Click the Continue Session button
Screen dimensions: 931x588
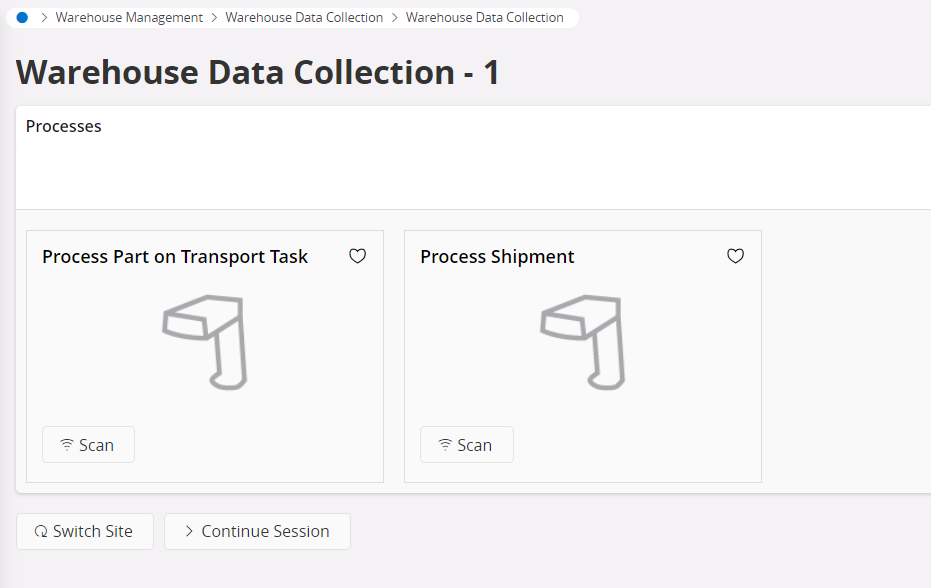[x=257, y=532]
